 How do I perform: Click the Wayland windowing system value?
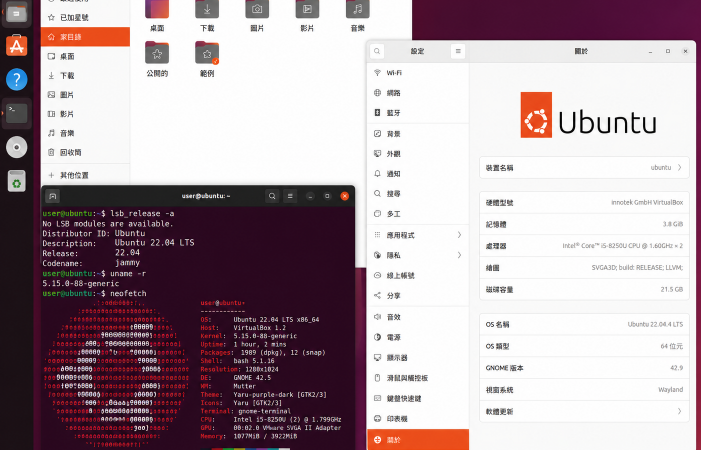point(670,390)
